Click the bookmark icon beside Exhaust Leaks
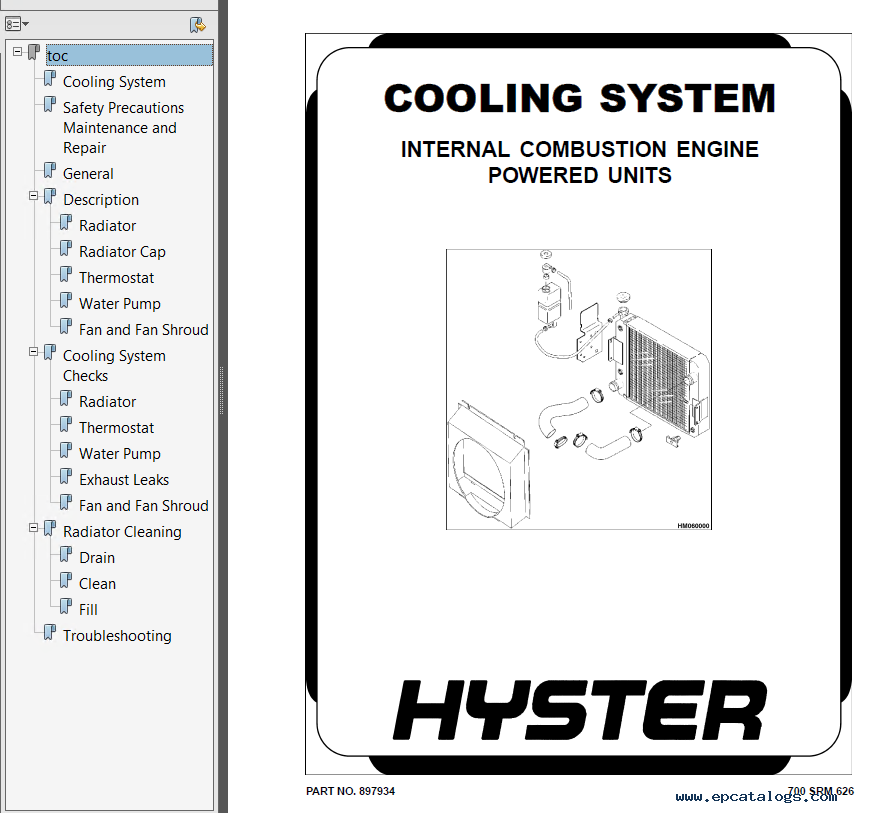This screenshot has width=888, height=813. 66,476
